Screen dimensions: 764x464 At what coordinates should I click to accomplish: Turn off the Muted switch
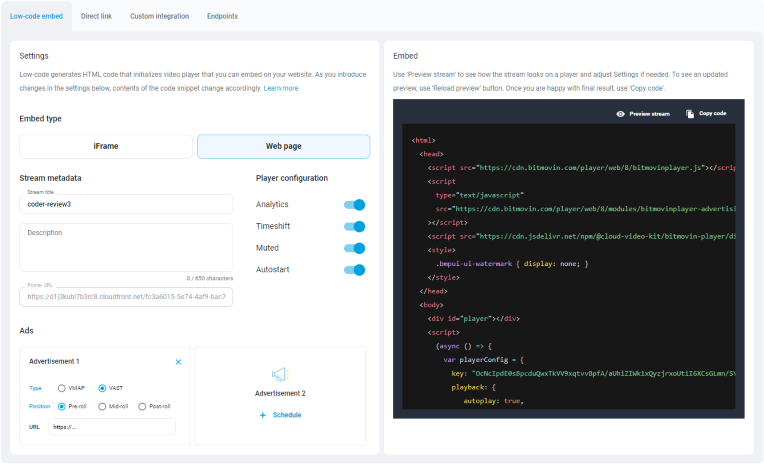354,248
